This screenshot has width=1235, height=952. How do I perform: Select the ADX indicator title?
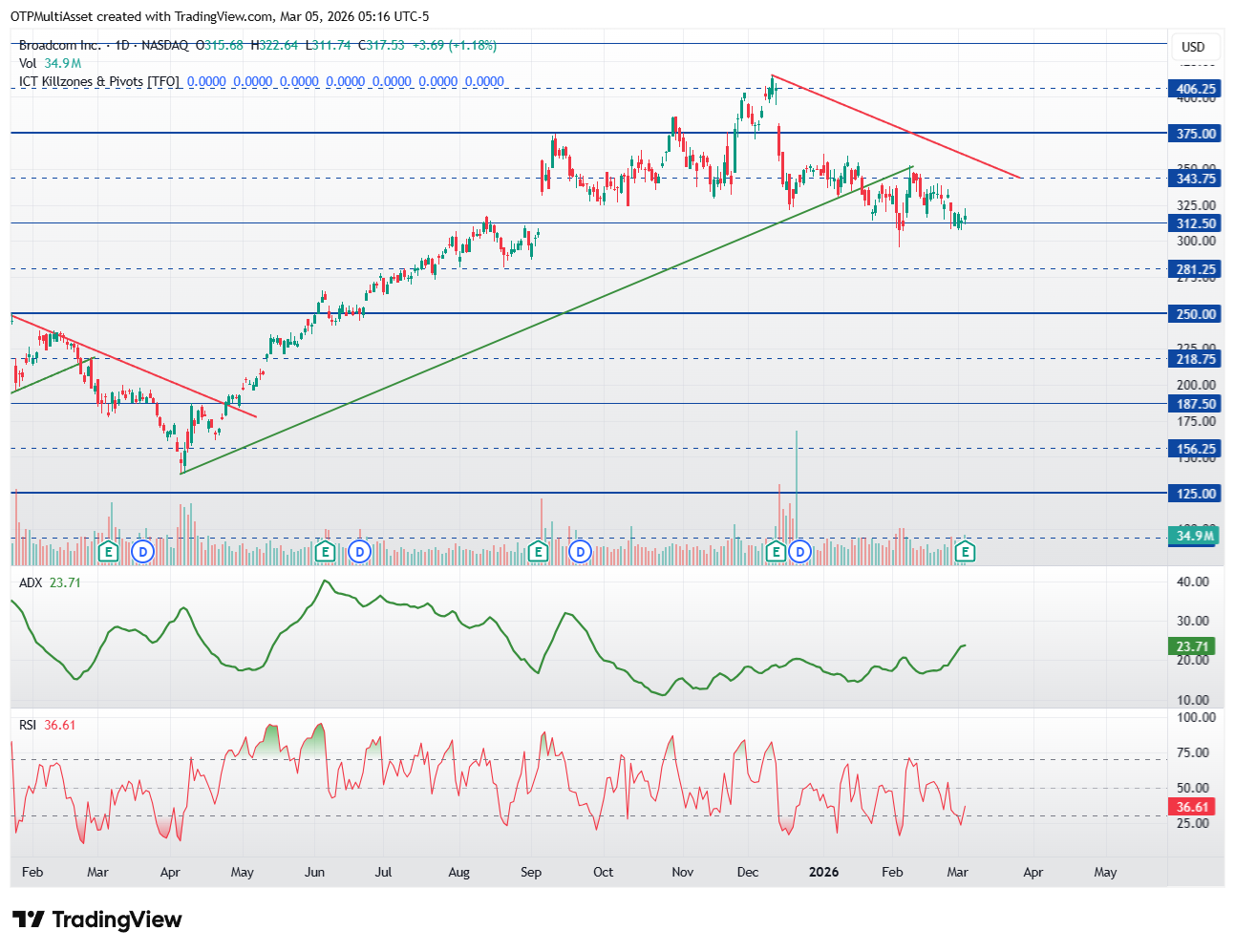click(x=31, y=582)
